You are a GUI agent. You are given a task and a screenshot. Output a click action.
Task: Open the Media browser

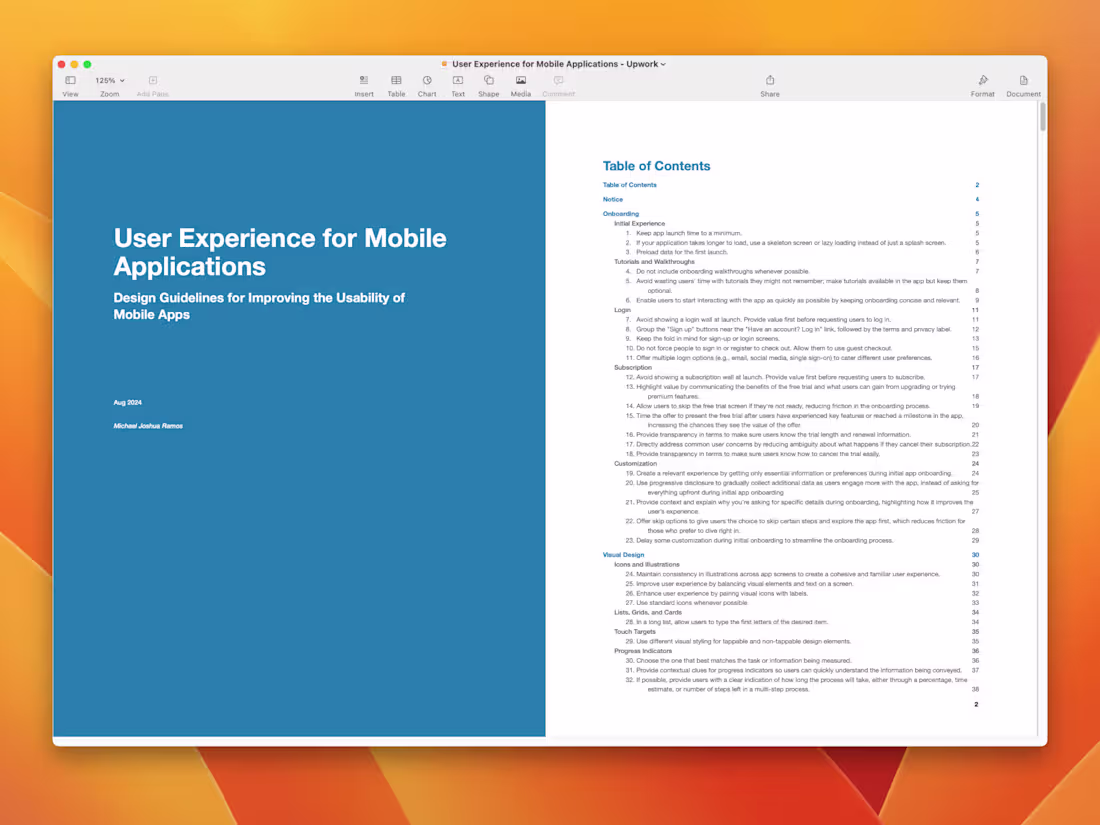[520, 82]
